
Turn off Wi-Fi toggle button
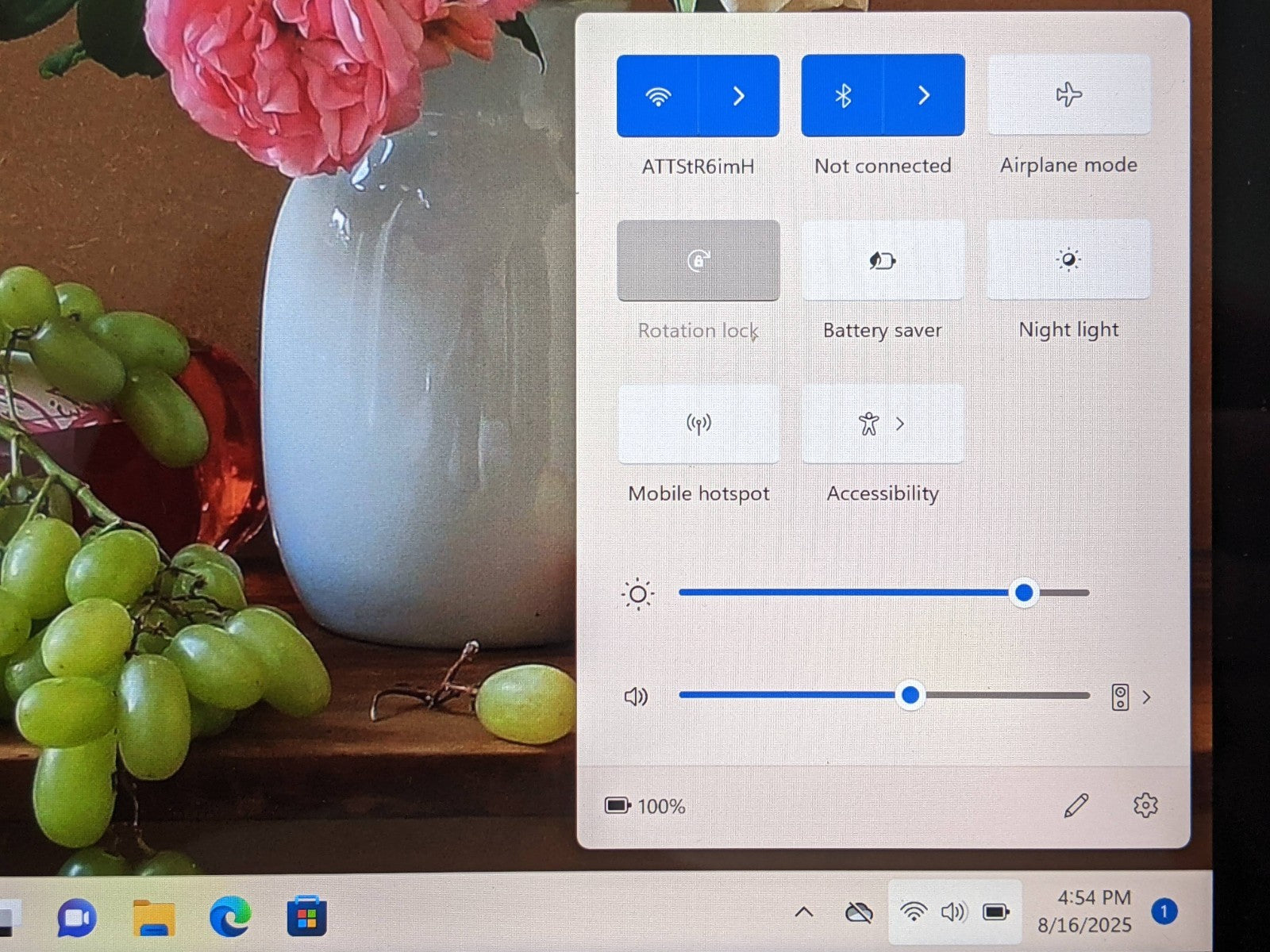click(x=657, y=96)
